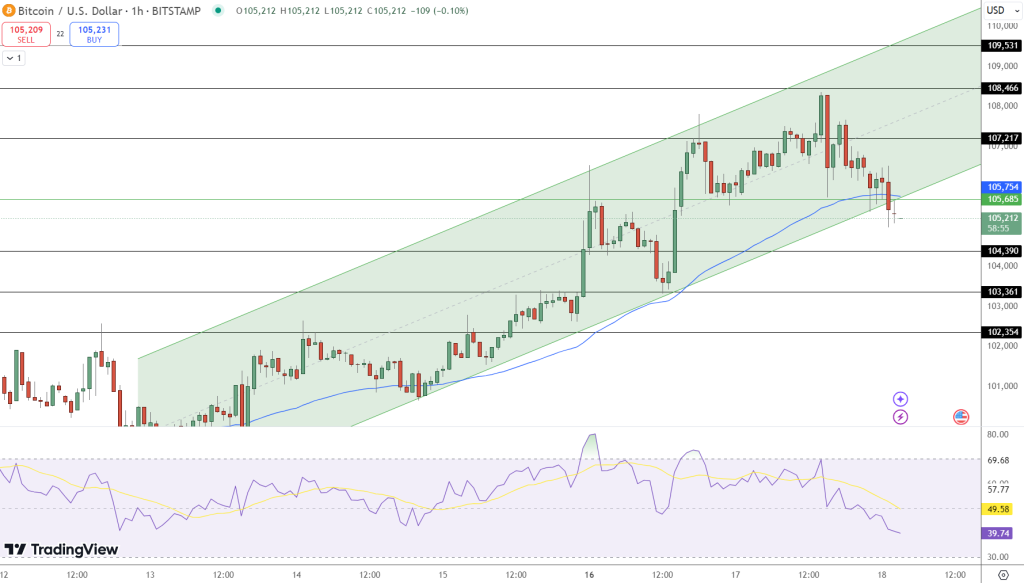Screen dimensions: 1024x583
Task: Click the purple star event marker
Action: click(901, 399)
